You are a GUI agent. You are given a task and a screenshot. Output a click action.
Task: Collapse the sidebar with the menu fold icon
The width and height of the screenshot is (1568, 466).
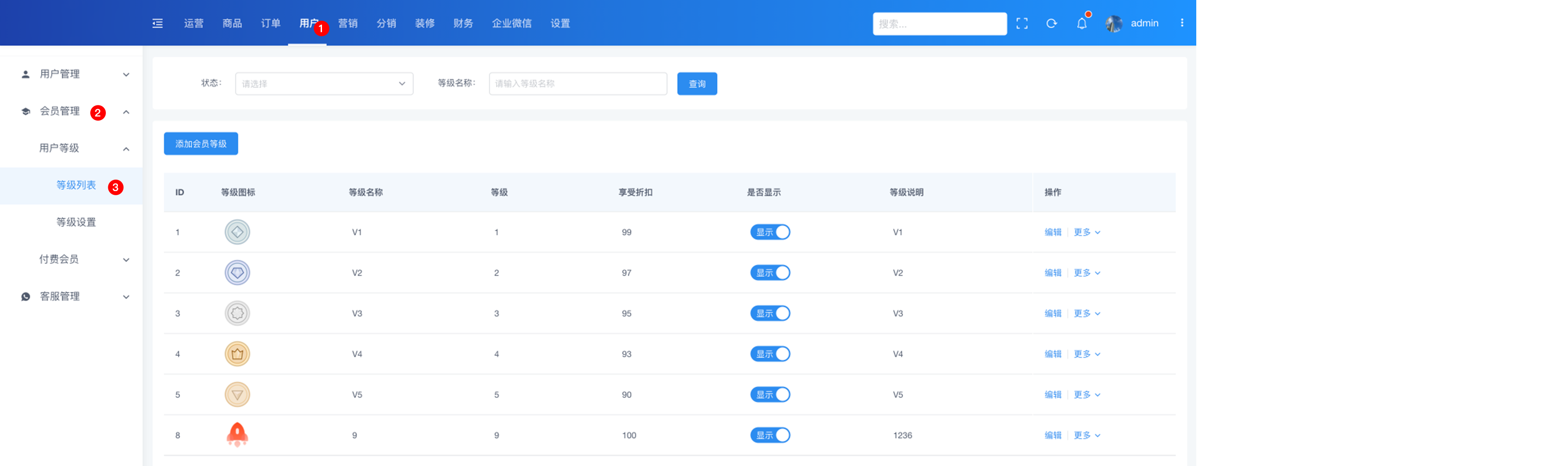(158, 23)
